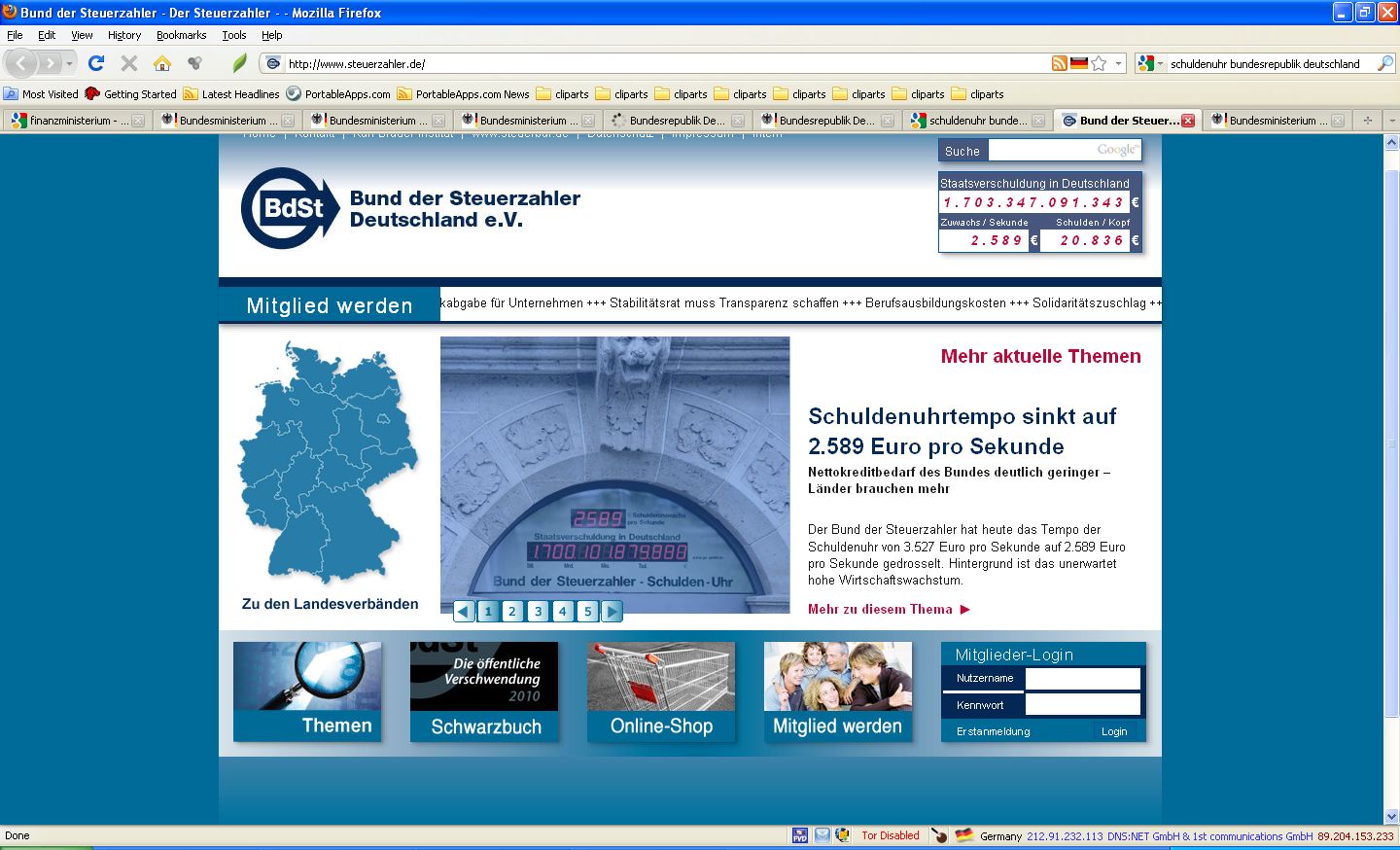Click inside the Nutzername login field
Screen dimensions: 1400x850
click(x=1083, y=678)
